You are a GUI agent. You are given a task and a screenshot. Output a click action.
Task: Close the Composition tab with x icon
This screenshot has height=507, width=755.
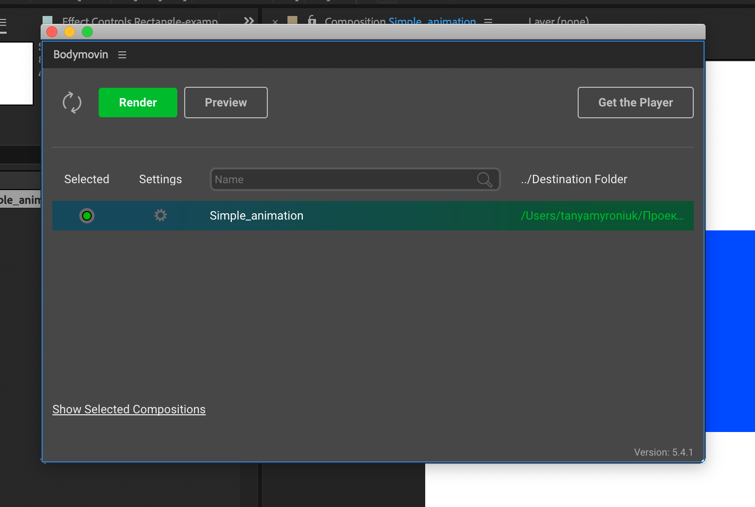point(275,21)
